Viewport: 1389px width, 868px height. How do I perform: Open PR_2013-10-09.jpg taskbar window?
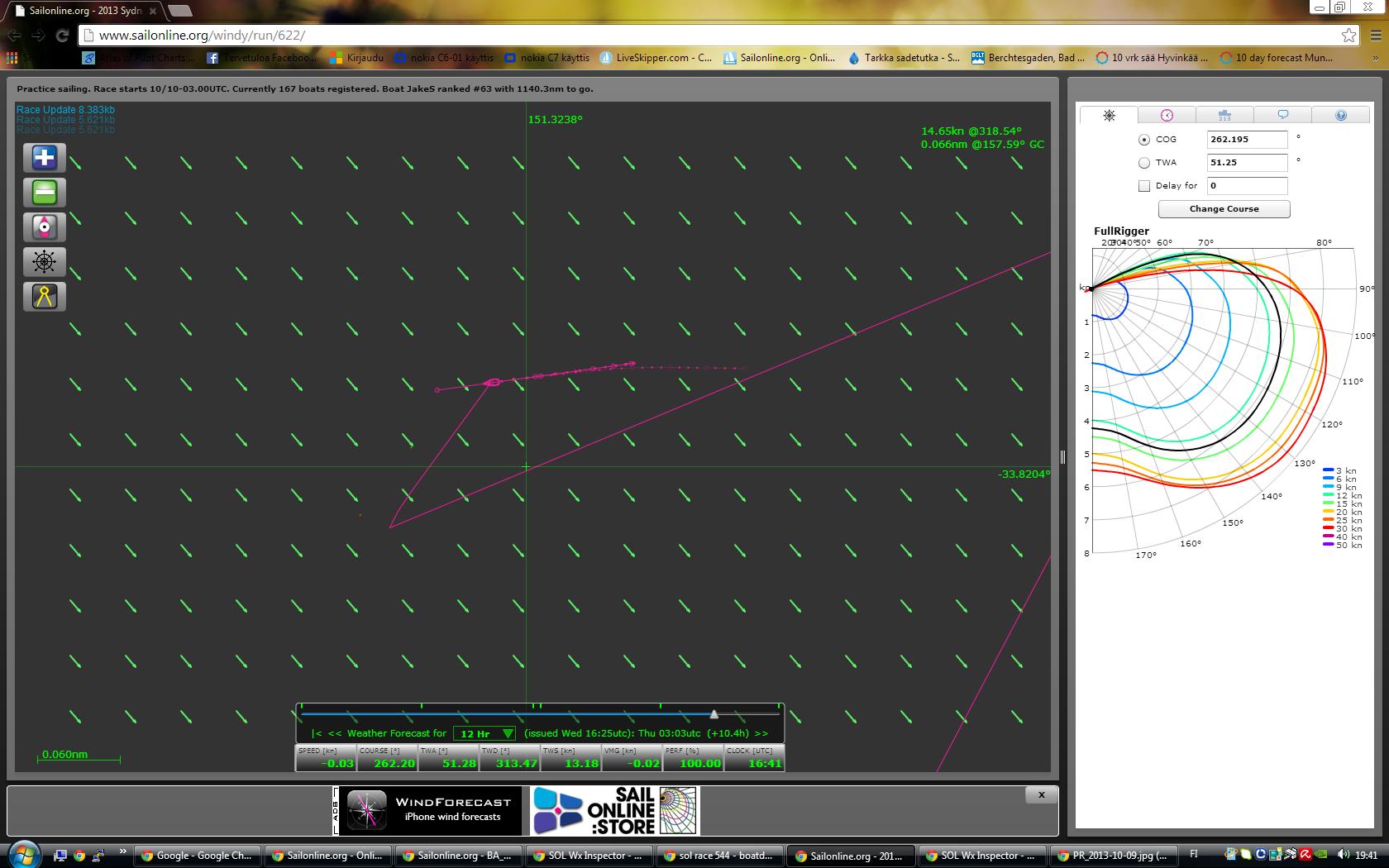point(1112,856)
